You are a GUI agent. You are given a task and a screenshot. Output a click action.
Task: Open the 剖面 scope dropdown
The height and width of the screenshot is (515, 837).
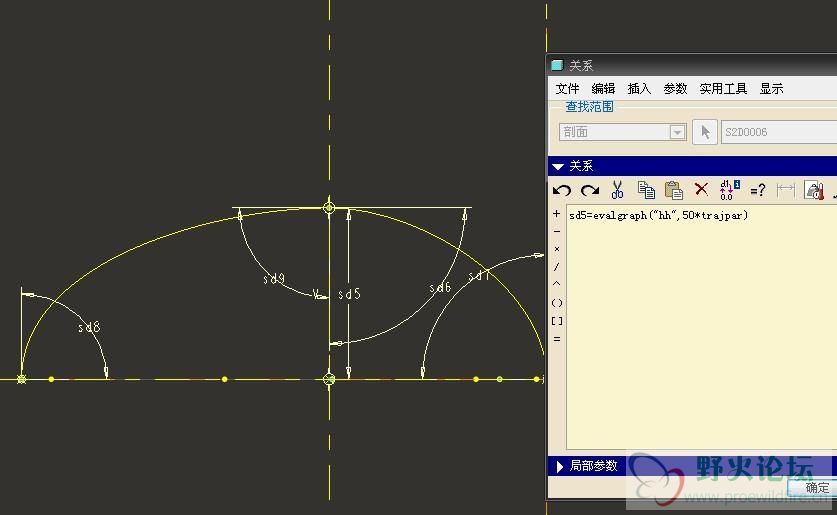(622, 132)
